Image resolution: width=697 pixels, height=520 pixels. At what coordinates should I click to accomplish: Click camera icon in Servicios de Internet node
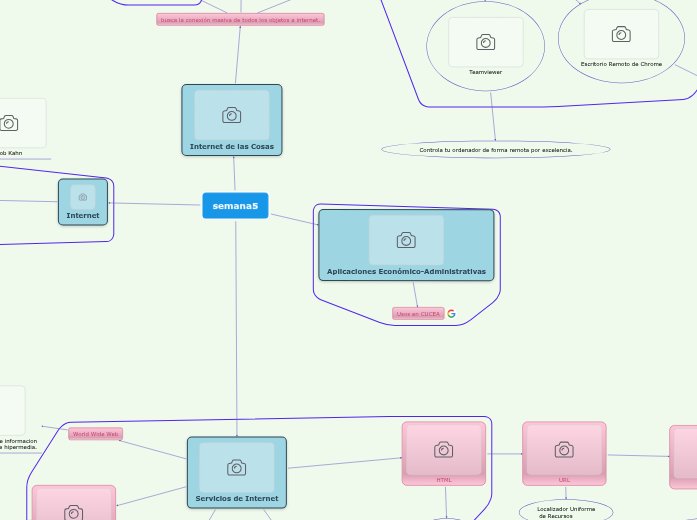(236, 467)
